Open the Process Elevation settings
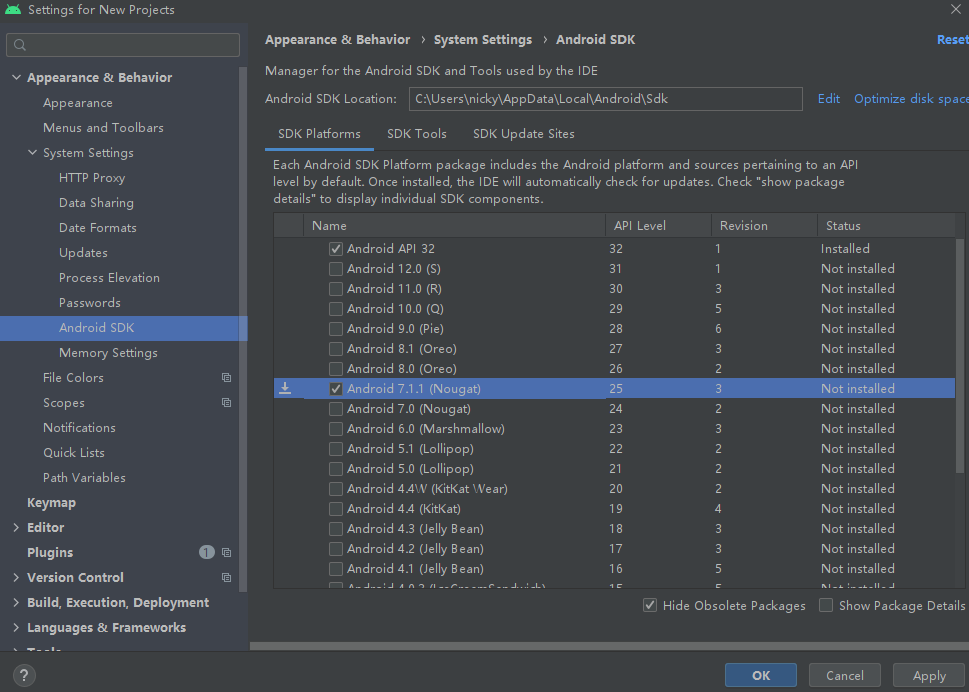The width and height of the screenshot is (969, 692). coord(109,277)
